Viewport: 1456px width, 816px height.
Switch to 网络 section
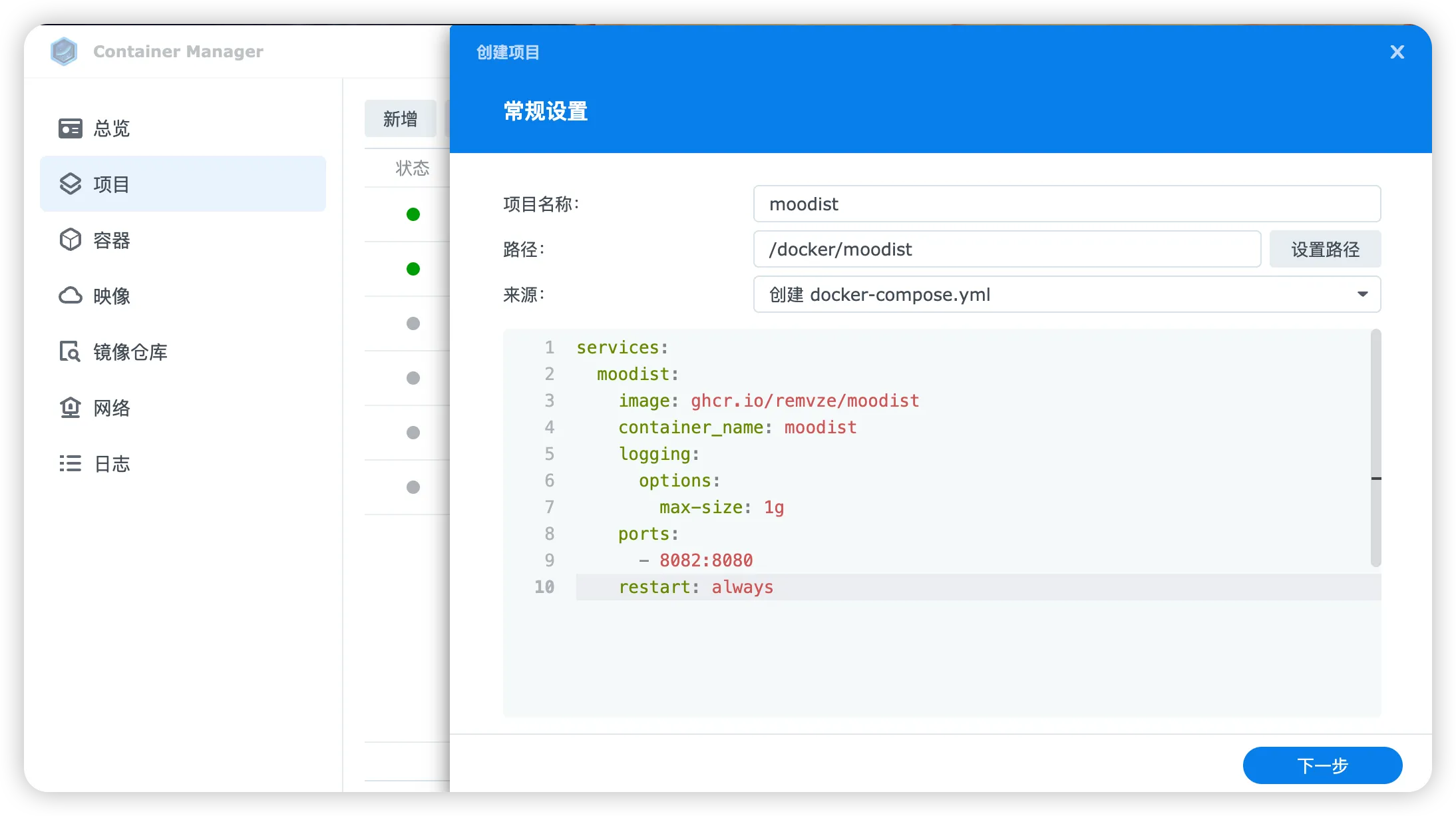pos(183,407)
